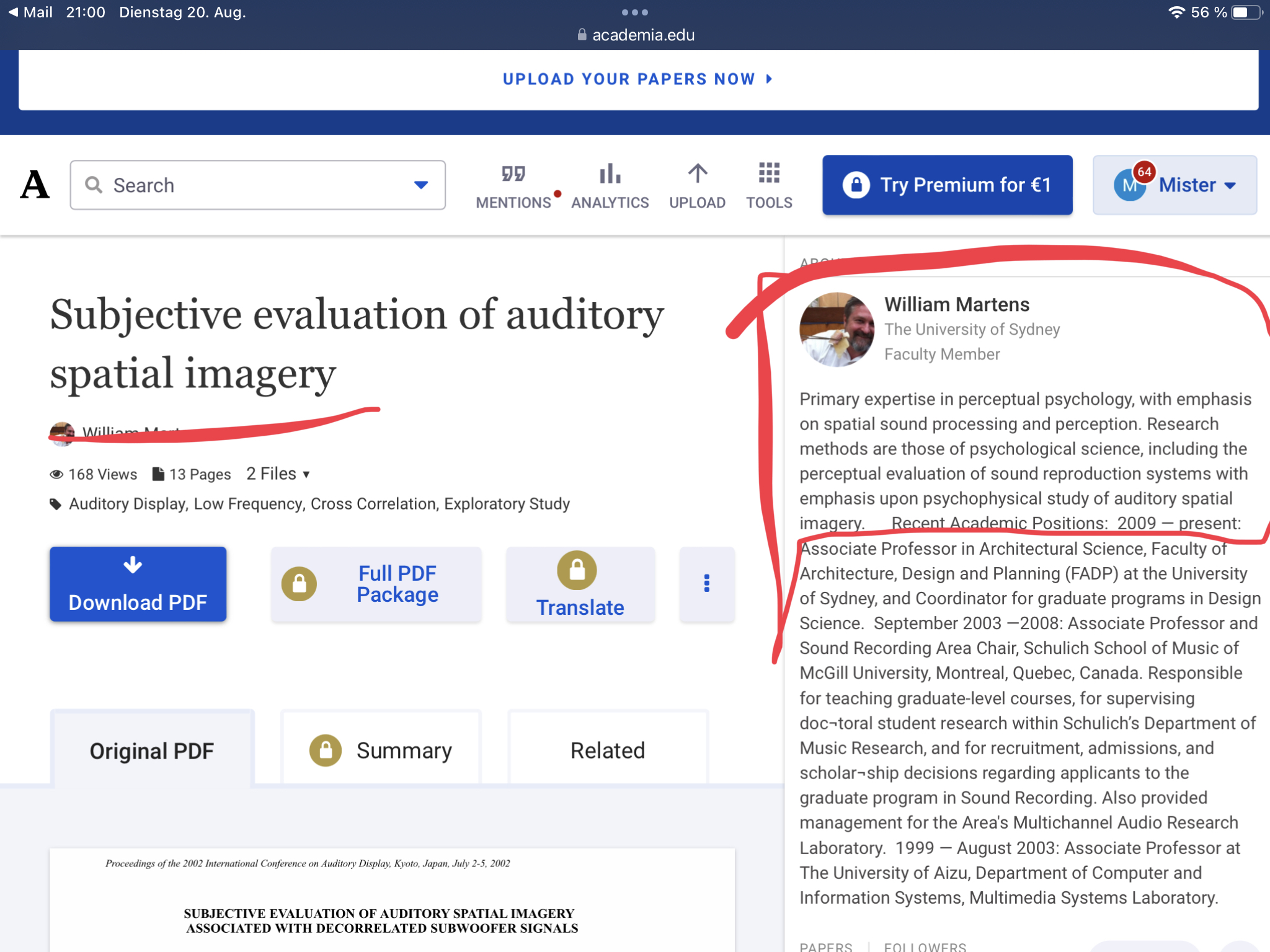Open Mentions quote icon
The height and width of the screenshot is (952, 1270).
click(x=513, y=174)
